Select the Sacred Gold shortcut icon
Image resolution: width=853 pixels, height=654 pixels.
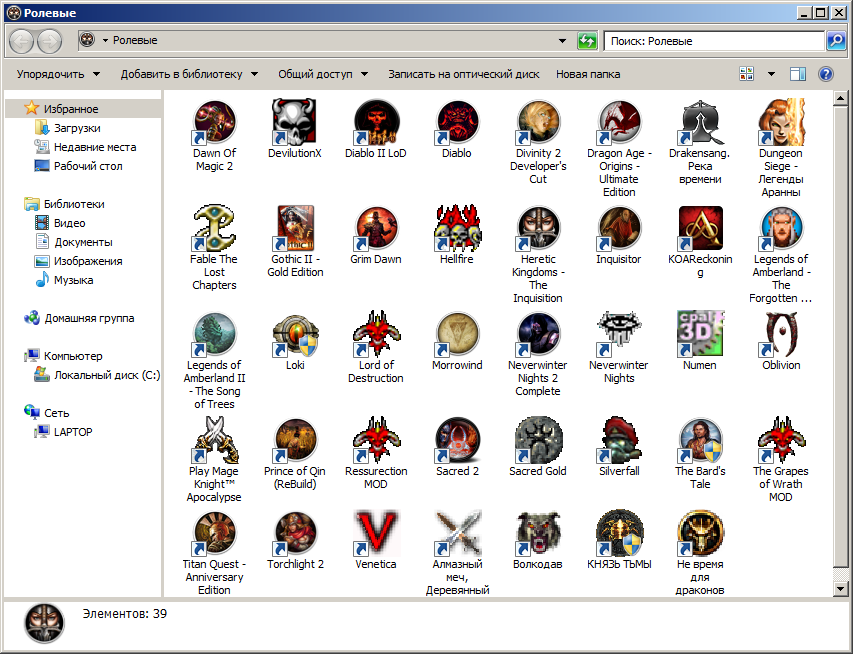tap(537, 441)
